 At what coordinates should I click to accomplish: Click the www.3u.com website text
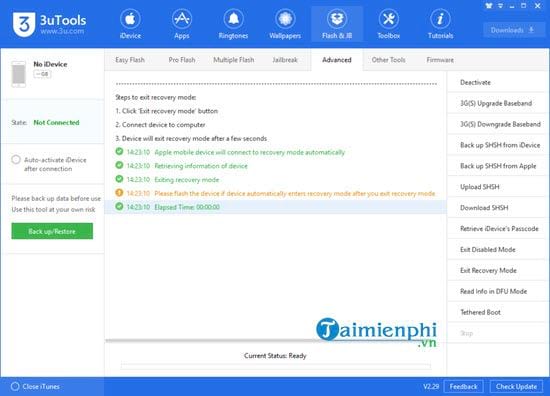click(62, 31)
